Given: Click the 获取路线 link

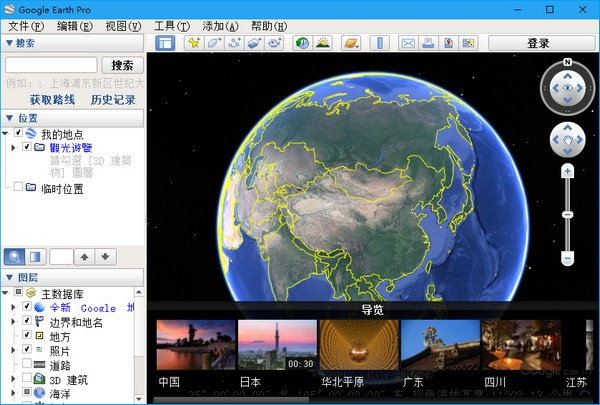Looking at the screenshot, I should (53, 99).
